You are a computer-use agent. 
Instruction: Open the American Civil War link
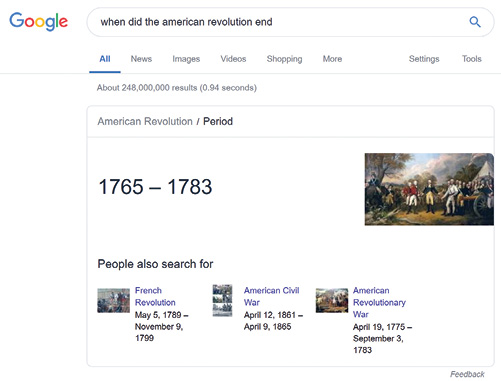pos(271,296)
